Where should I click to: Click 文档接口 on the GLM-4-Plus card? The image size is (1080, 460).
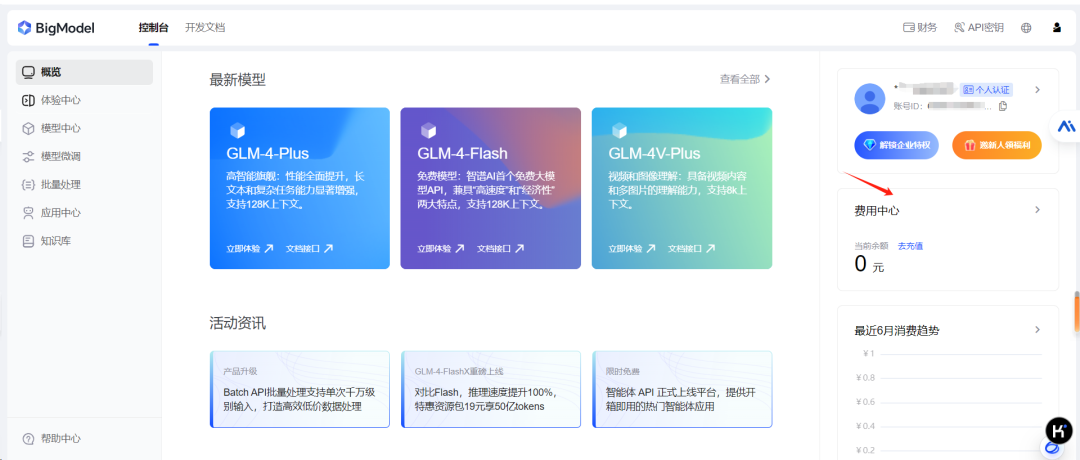[309, 249]
